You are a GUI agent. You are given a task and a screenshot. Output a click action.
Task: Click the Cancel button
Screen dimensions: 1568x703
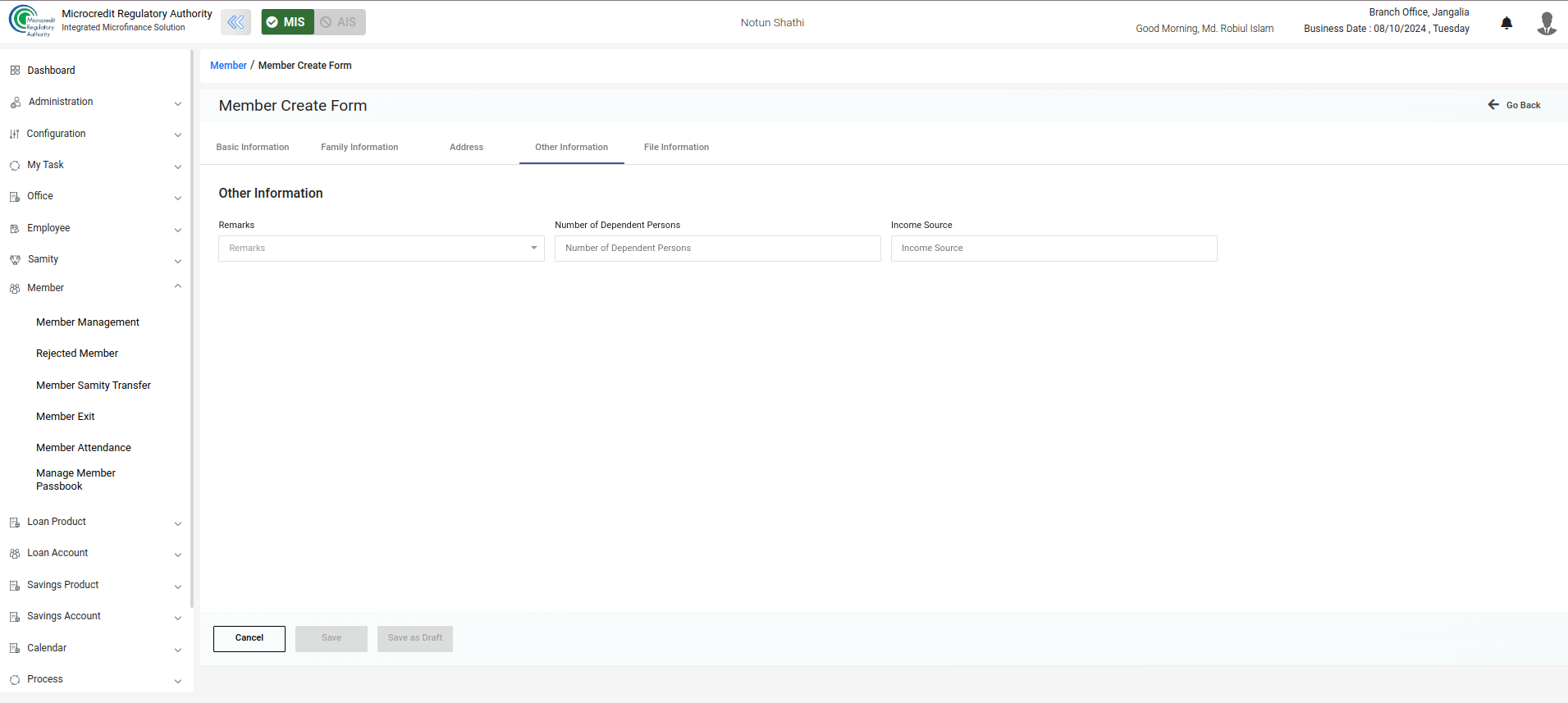tap(249, 639)
